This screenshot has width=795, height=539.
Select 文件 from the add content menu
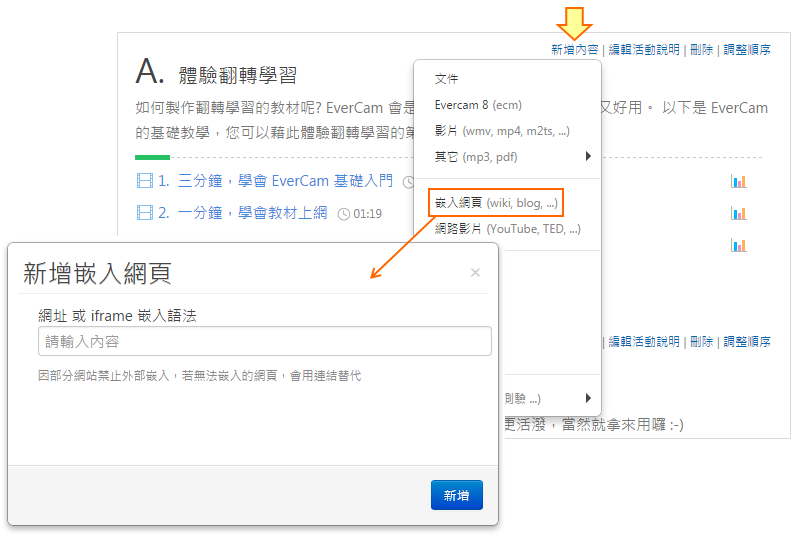point(447,79)
